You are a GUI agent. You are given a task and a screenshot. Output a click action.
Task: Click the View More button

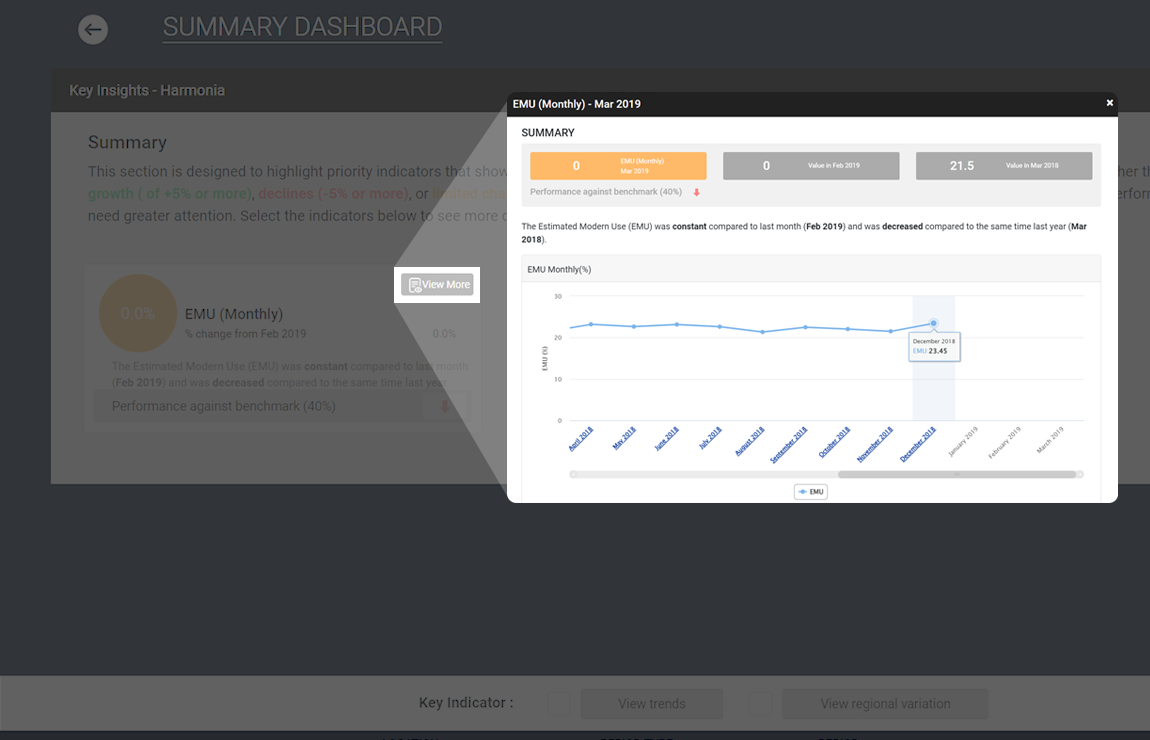(437, 285)
